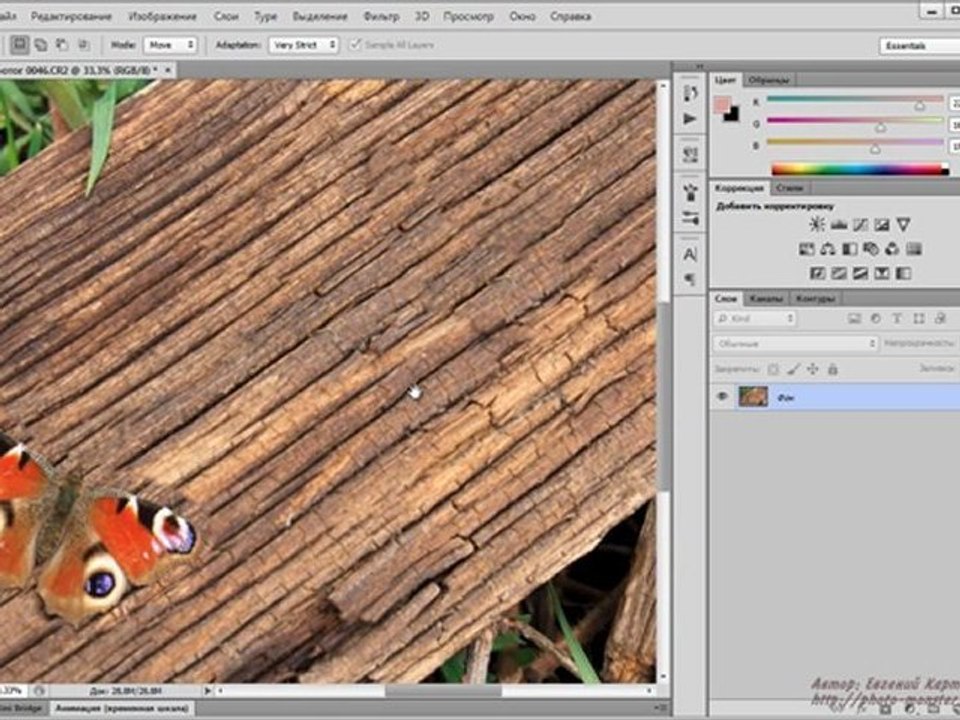Toggle lock transparent pixels

coord(774,369)
